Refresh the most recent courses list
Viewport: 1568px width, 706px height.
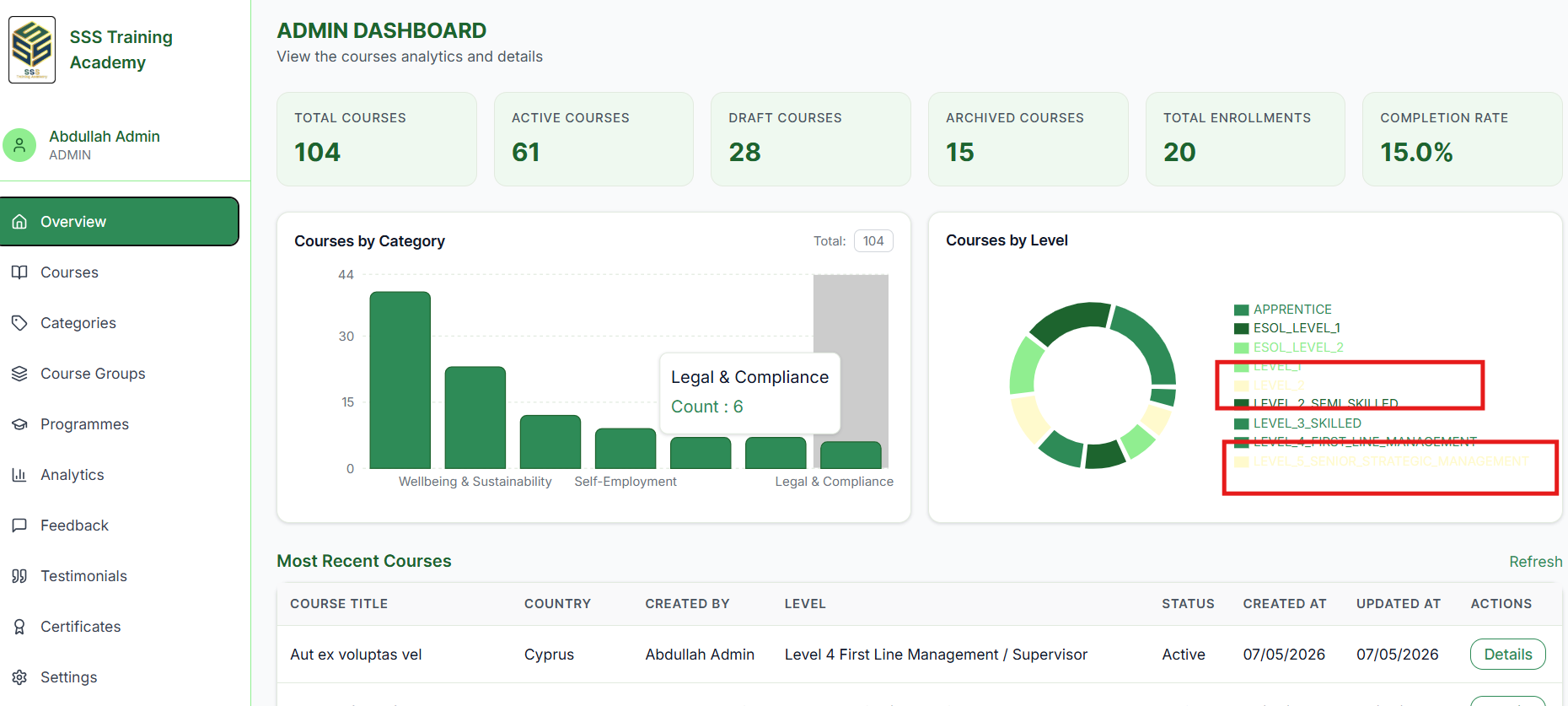pyautogui.click(x=1535, y=562)
